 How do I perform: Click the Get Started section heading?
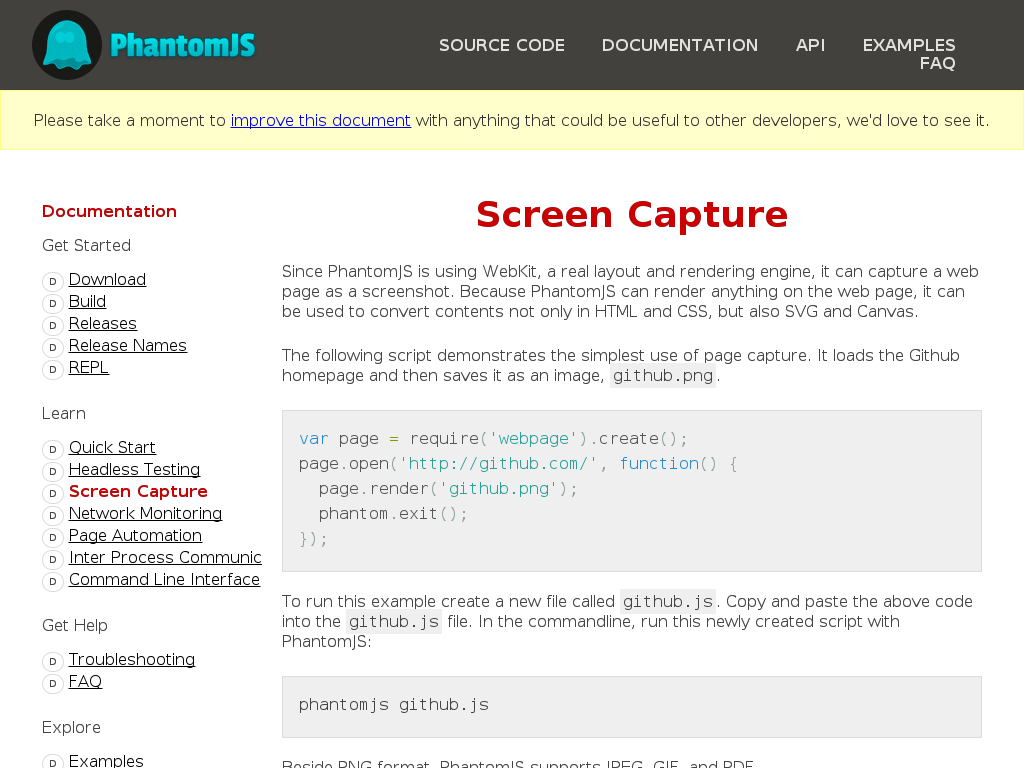point(86,246)
